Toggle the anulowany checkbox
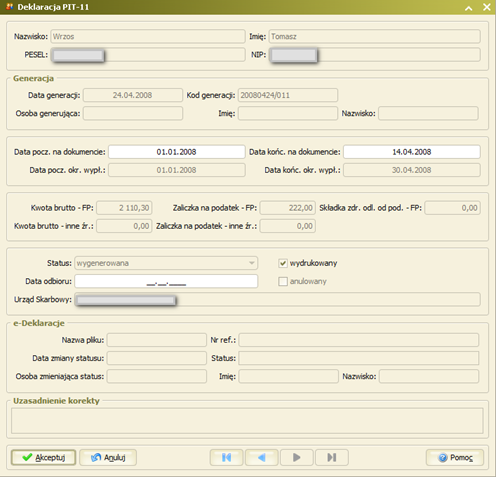Viewport: 496px width, 477px height. pos(283,281)
